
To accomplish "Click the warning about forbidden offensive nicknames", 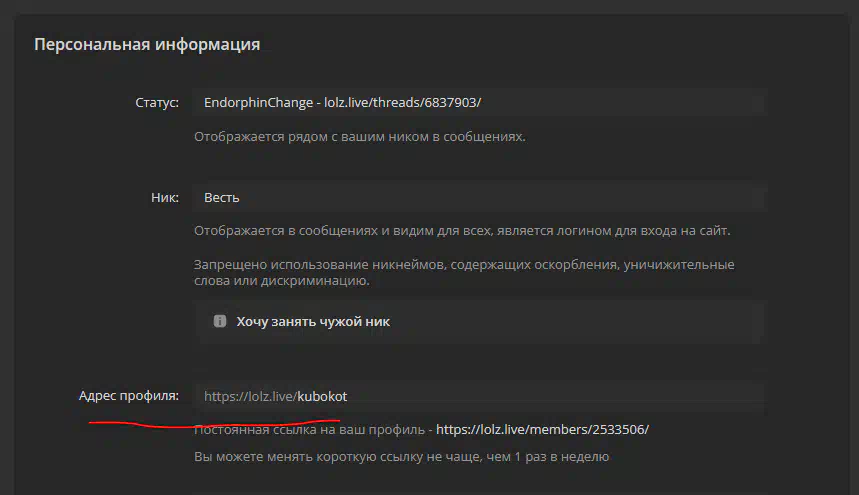I will point(464,273).
